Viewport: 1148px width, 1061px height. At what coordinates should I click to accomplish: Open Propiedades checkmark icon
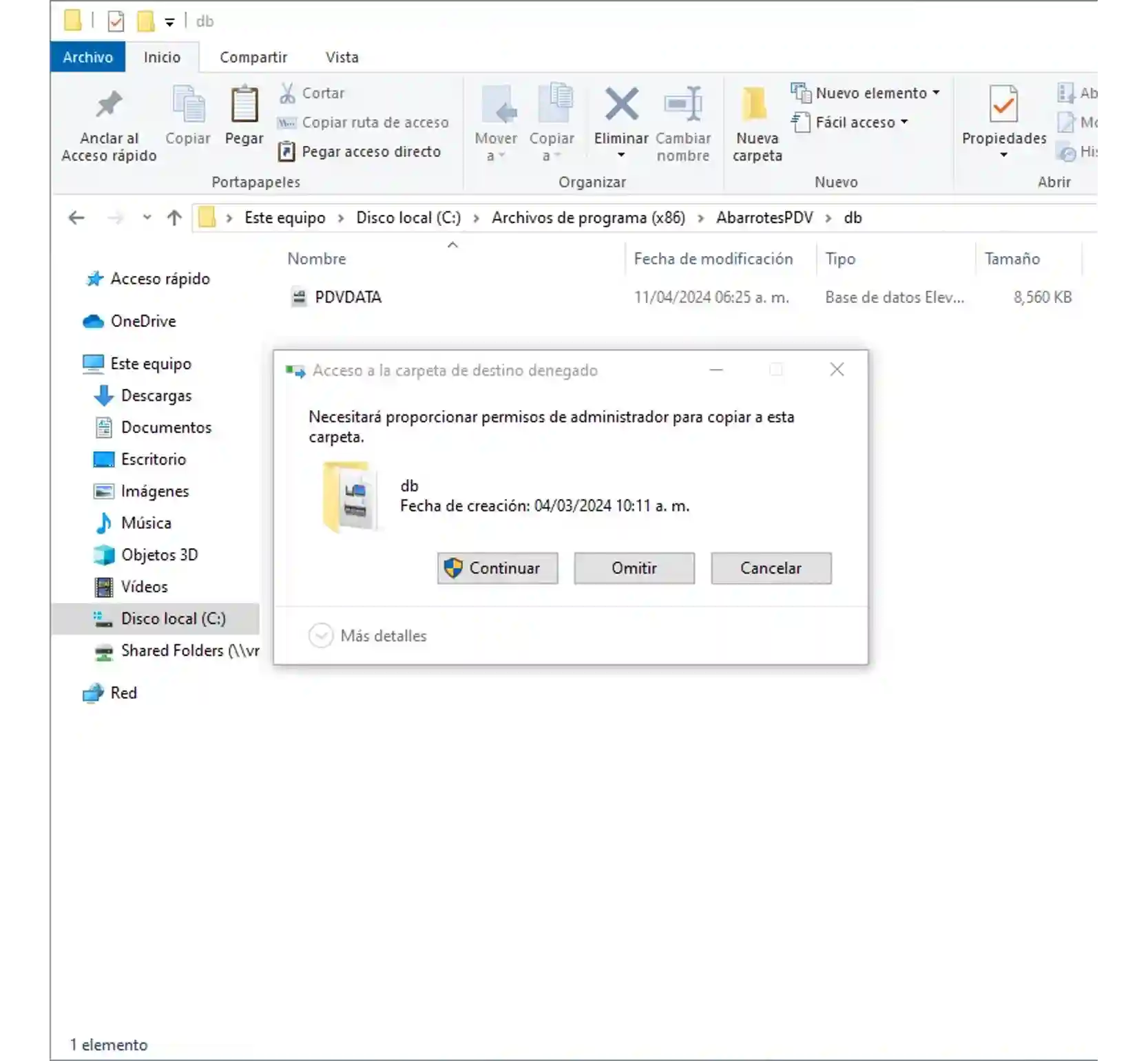coord(1003,103)
